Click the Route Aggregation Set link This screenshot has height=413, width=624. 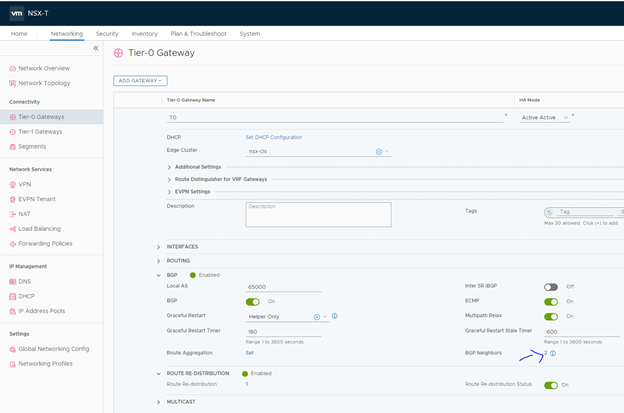(250, 353)
